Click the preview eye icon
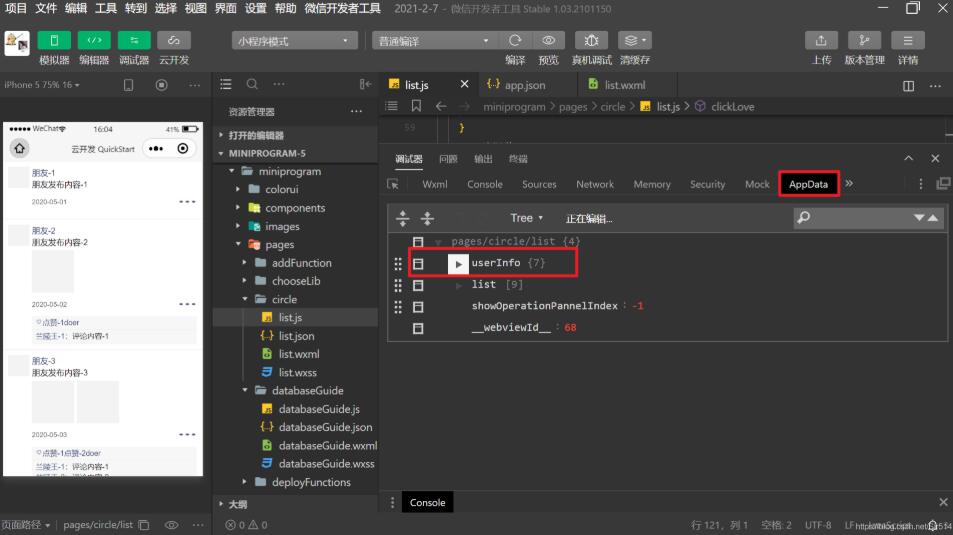This screenshot has height=535, width=953. [548, 40]
